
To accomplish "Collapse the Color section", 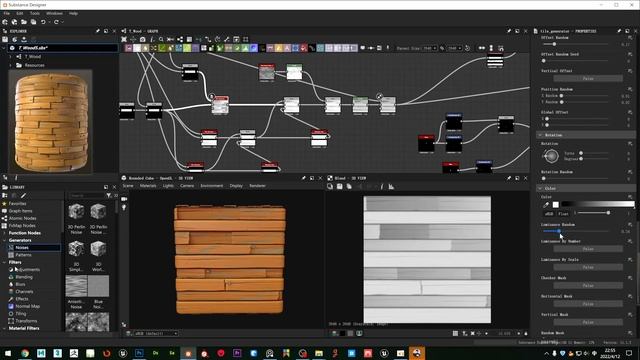I will click(540, 189).
